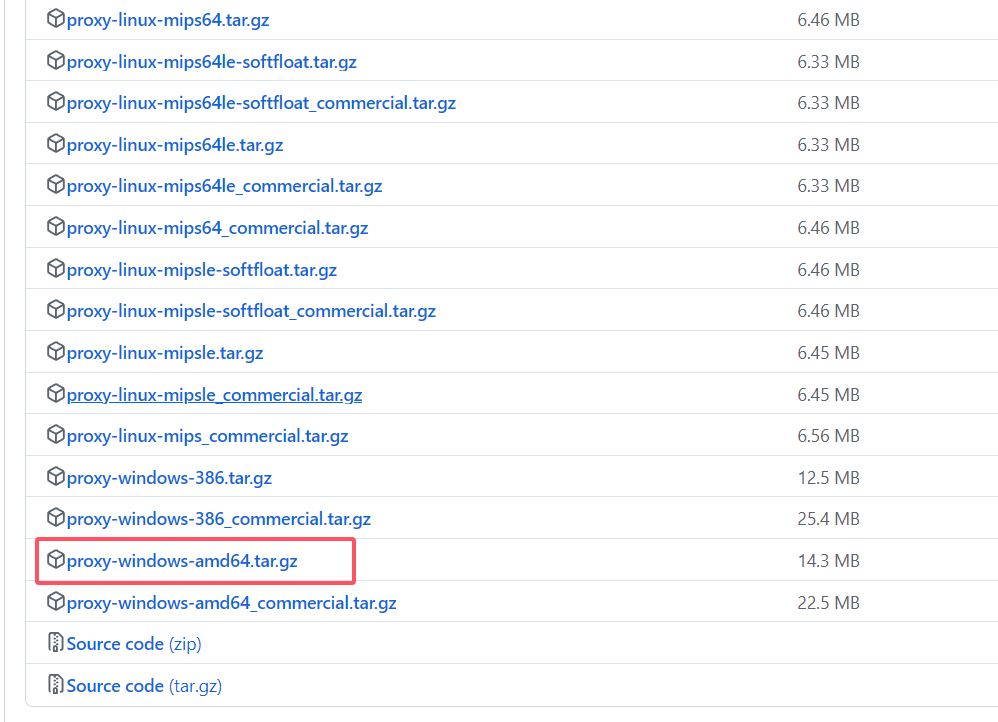Image resolution: width=998 pixels, height=722 pixels.
Task: Open proxy-linux-mips64le-softfloat_commercial.tar.gz link
Action: [x=262, y=103]
